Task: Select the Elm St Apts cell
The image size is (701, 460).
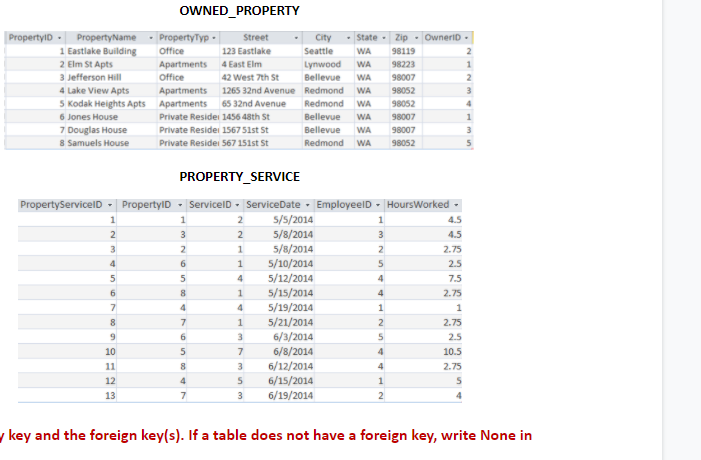Action: (x=111, y=64)
